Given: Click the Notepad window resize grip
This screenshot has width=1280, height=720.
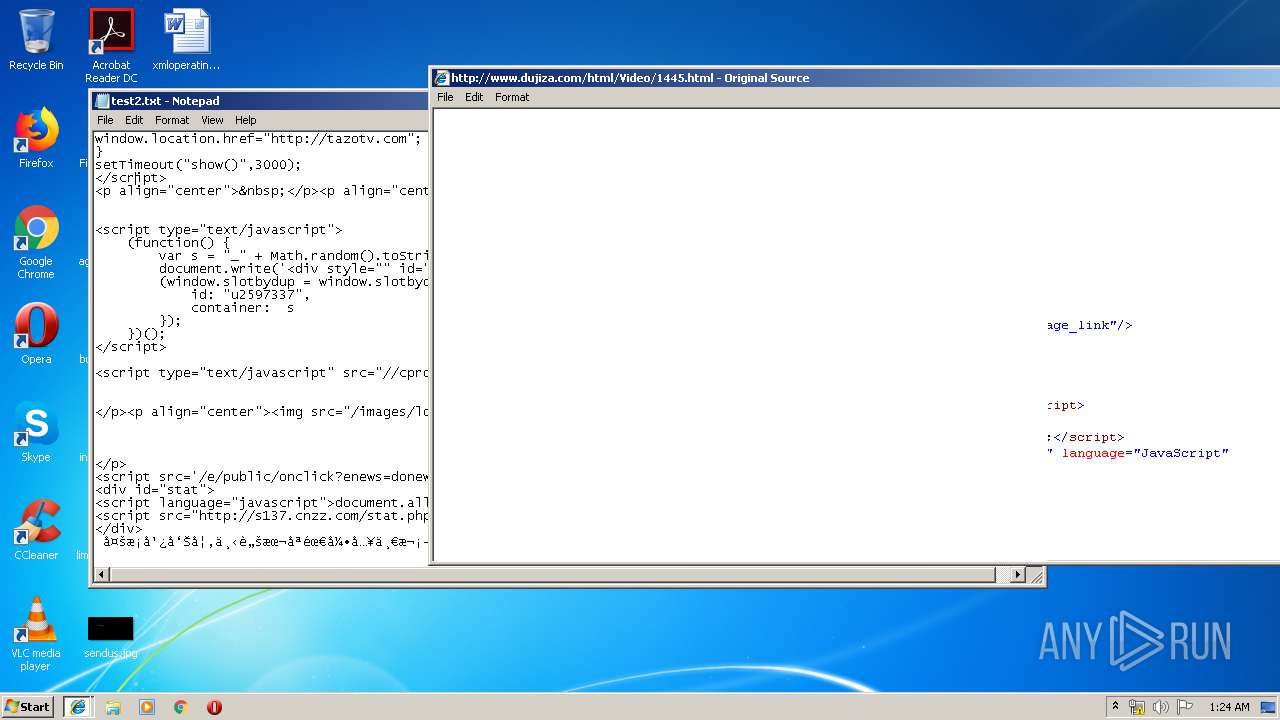Looking at the screenshot, I should 1036,575.
